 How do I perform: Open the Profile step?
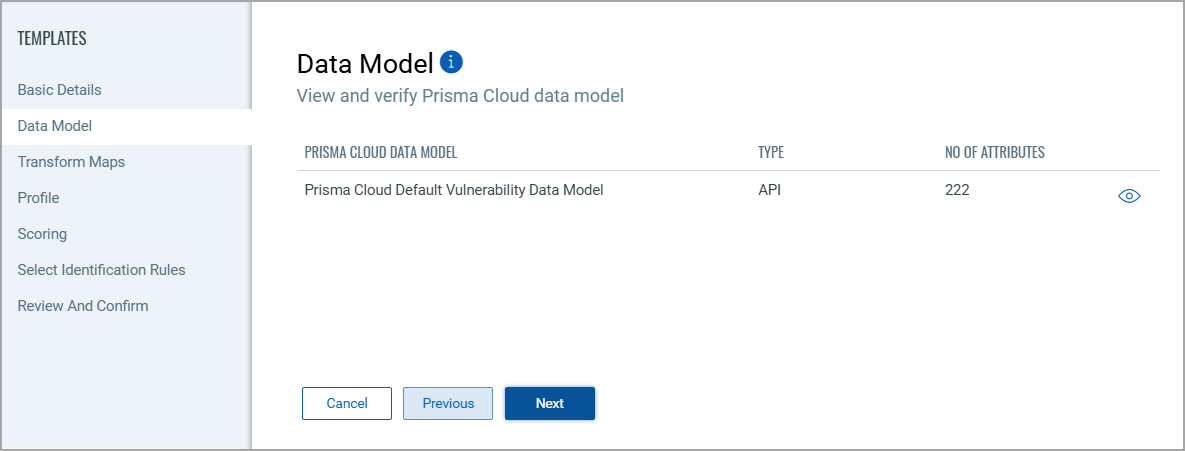pyautogui.click(x=38, y=198)
